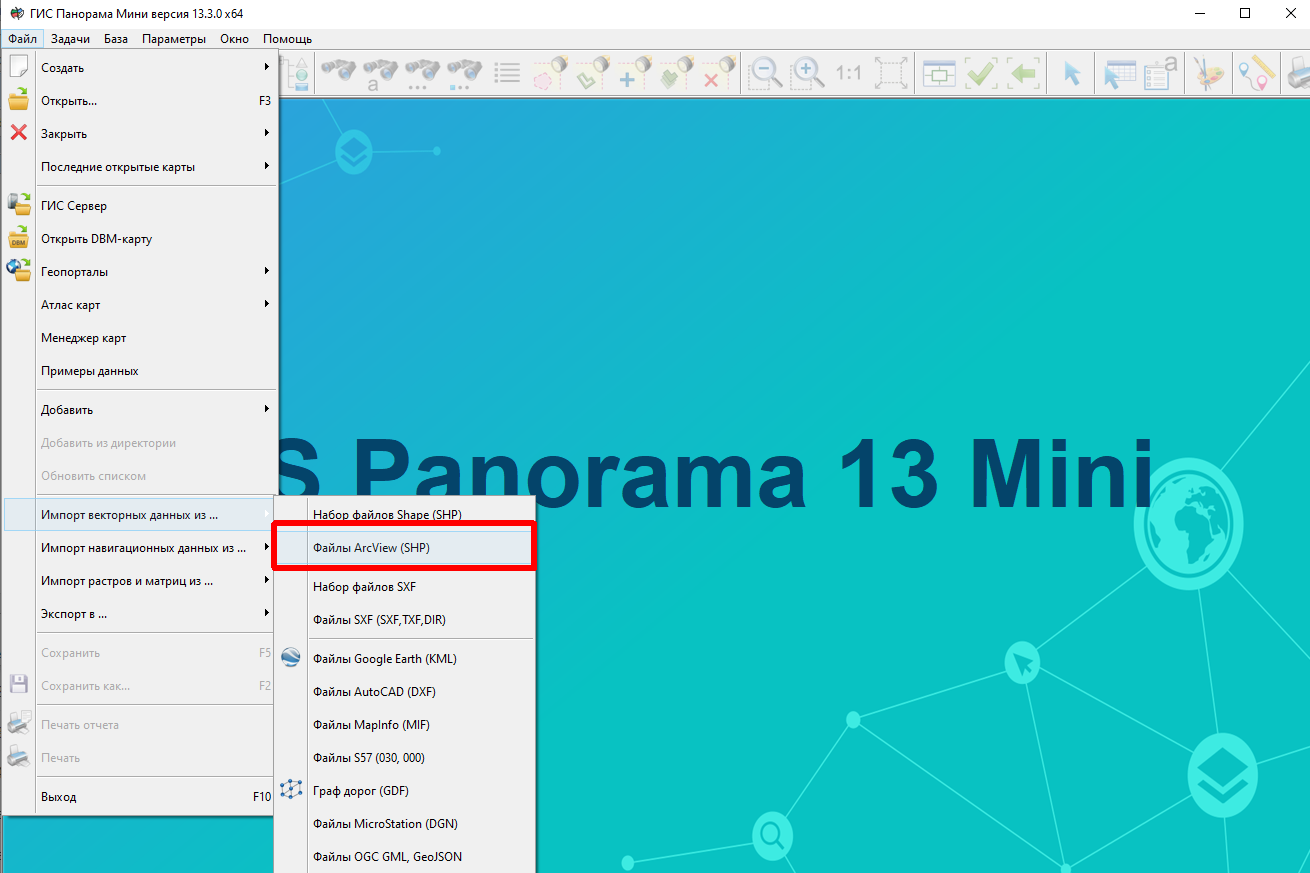Viewport: 1310px width, 873px height.
Task: Choose Файлы Google Earth (KML)
Action: (404, 659)
